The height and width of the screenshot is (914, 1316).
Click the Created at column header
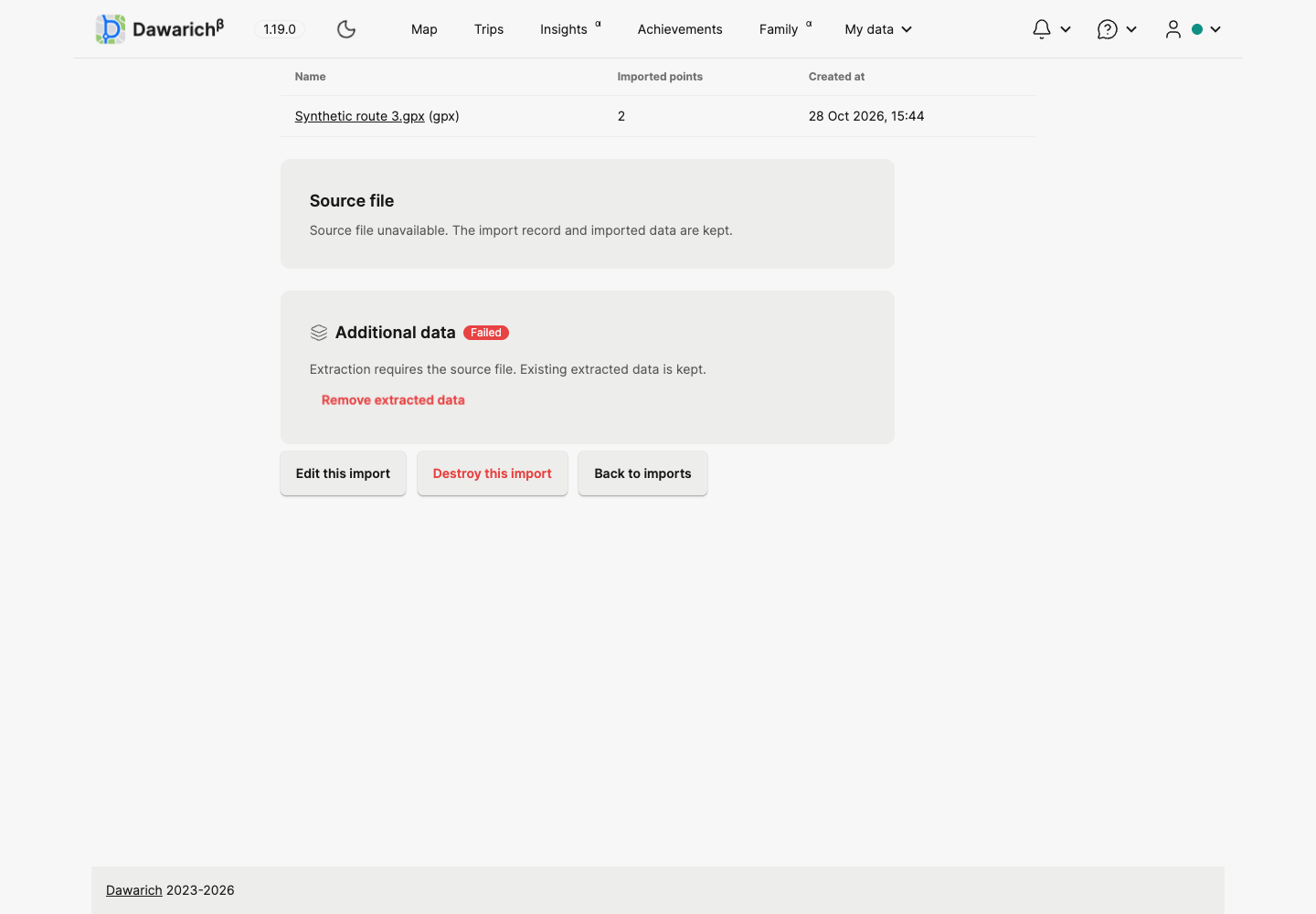coord(836,77)
